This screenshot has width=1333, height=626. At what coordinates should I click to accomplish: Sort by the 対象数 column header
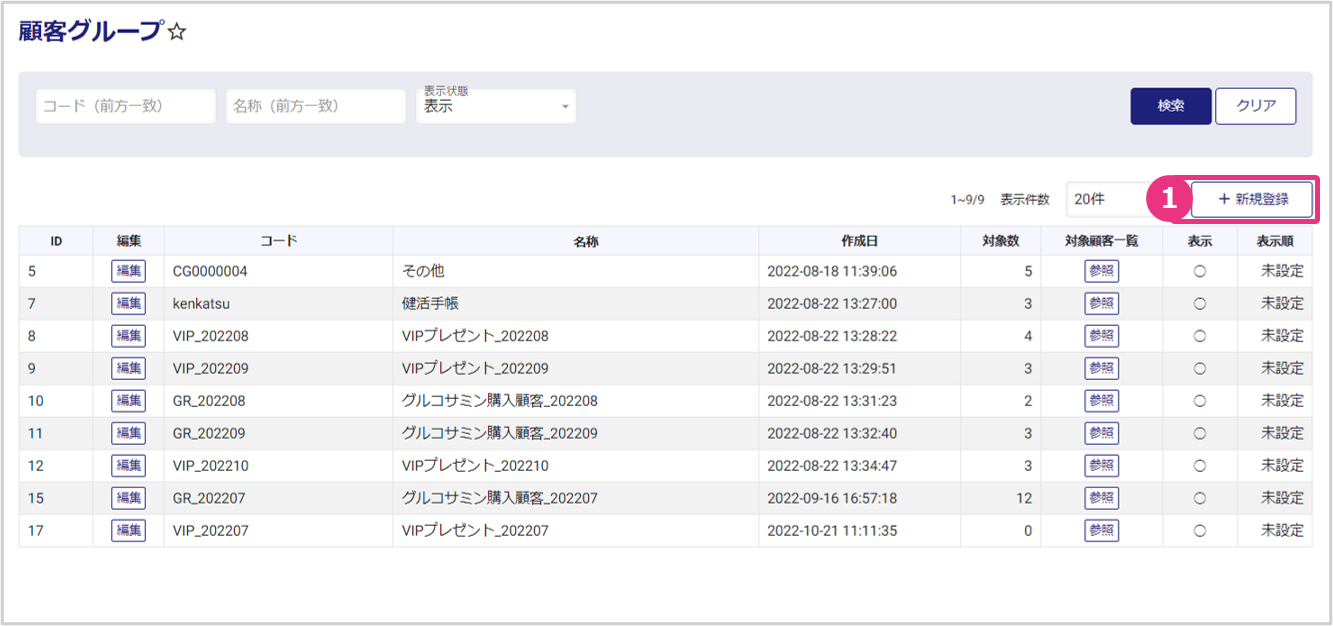(x=1000, y=241)
